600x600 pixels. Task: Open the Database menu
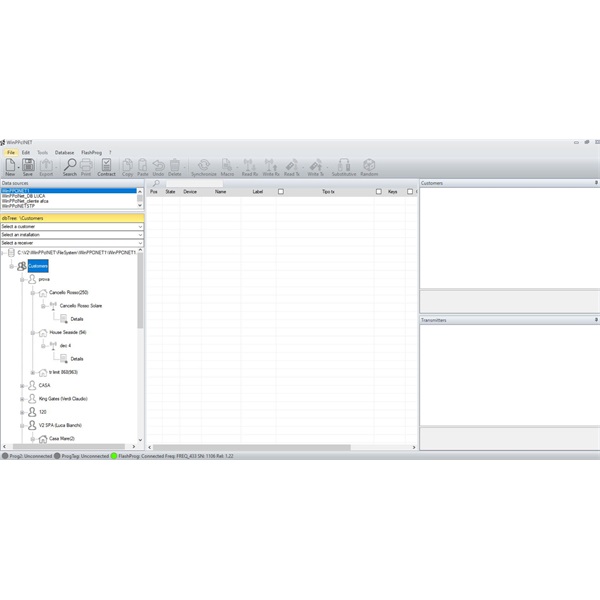(x=64, y=152)
